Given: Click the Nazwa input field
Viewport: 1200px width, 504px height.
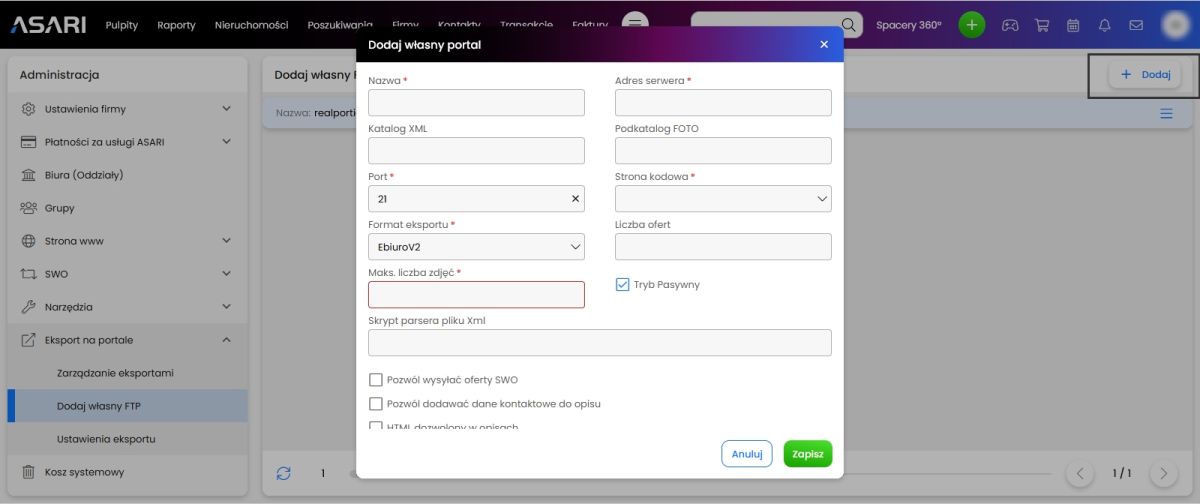Looking at the screenshot, I should click(476, 103).
